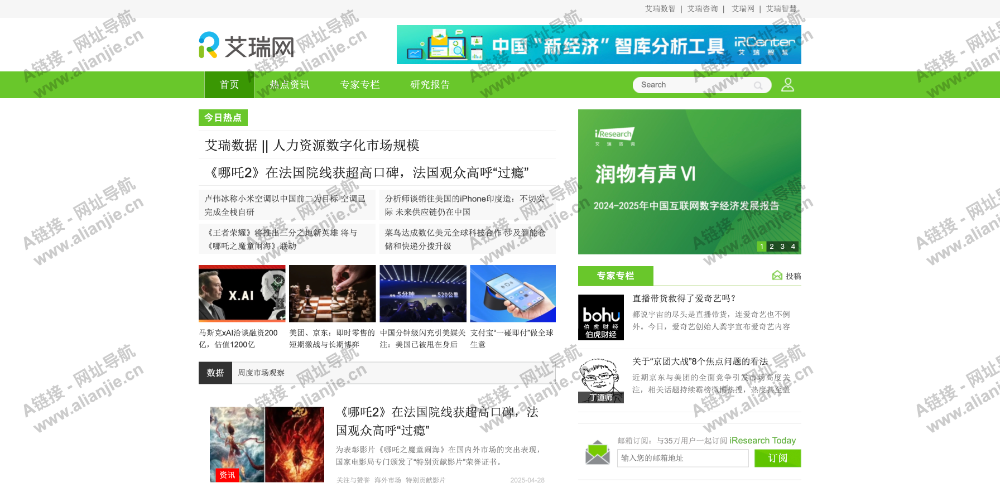Click the search magnifier icon

tap(758, 85)
